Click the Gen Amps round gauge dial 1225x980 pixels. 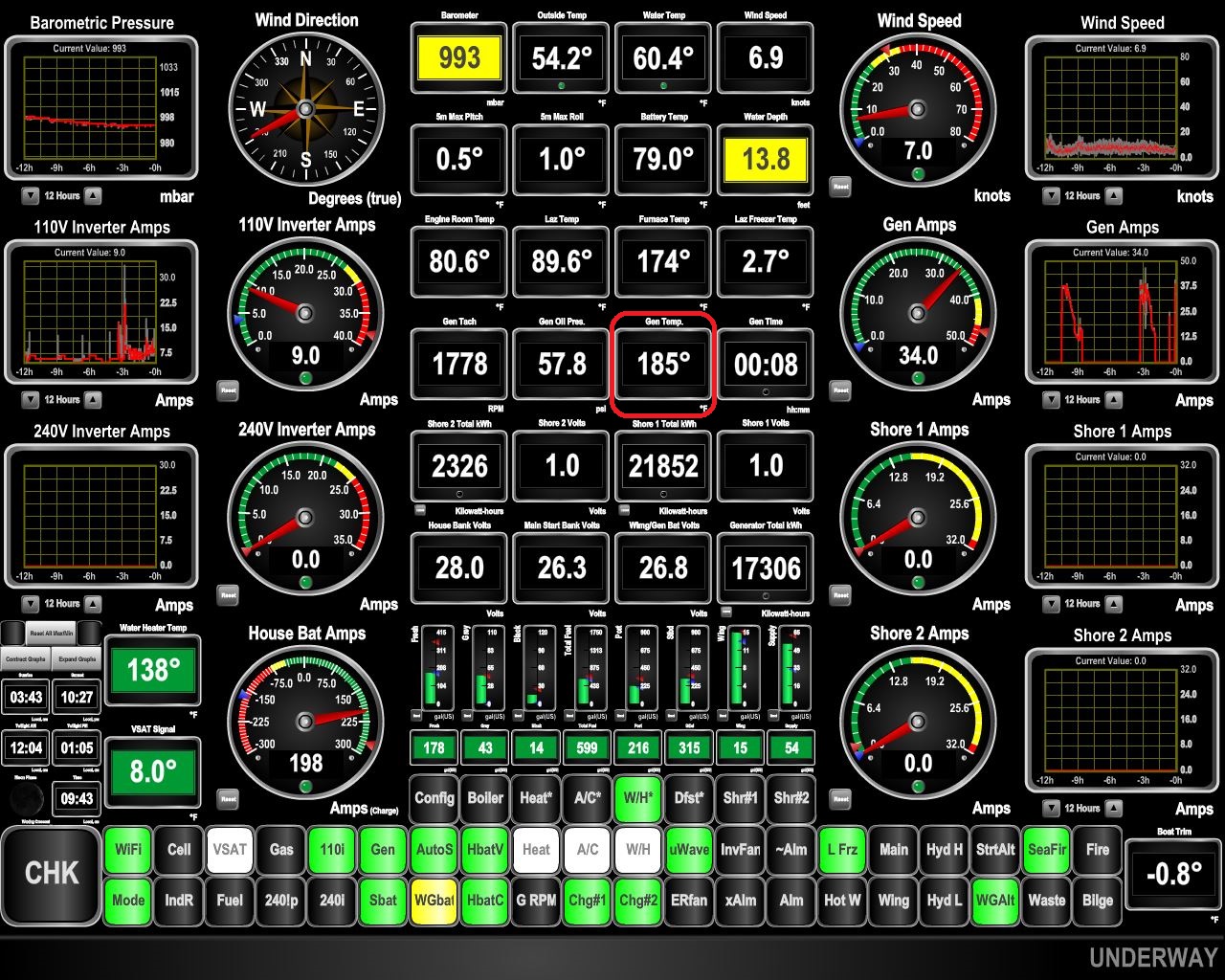click(918, 313)
